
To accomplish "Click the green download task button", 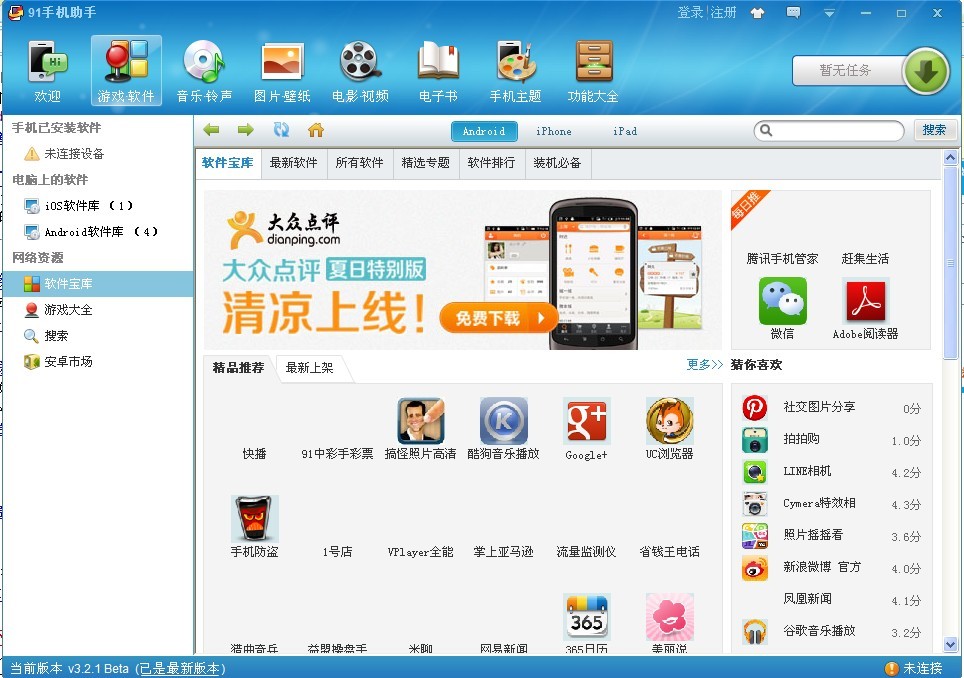I will pyautogui.click(x=926, y=71).
